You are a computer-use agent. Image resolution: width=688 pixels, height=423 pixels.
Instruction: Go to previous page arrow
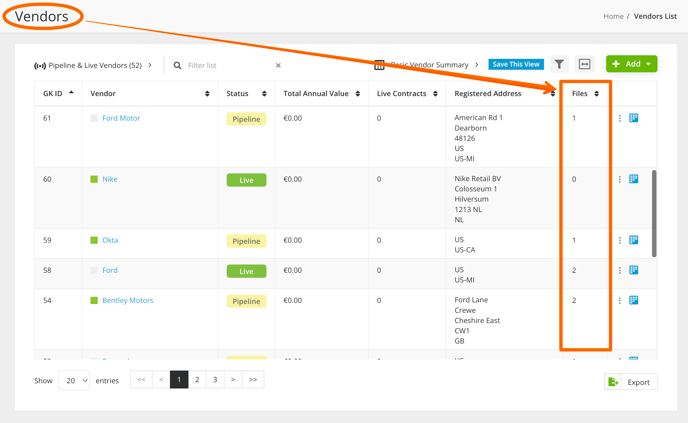(x=161, y=380)
